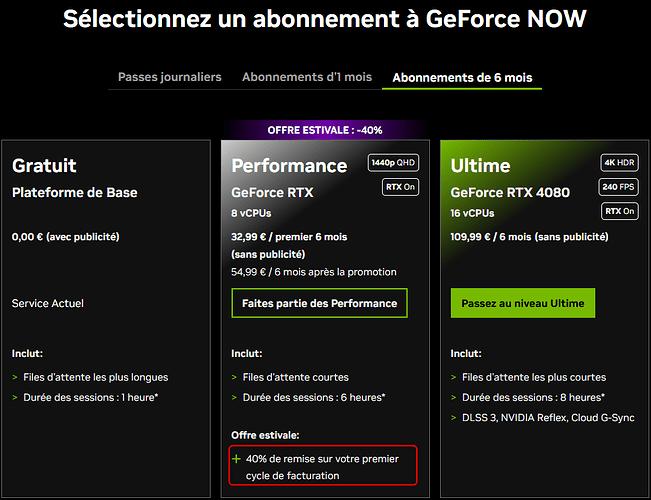Click the 1440p QHD badge
The width and height of the screenshot is (651, 500).
tap(393, 163)
